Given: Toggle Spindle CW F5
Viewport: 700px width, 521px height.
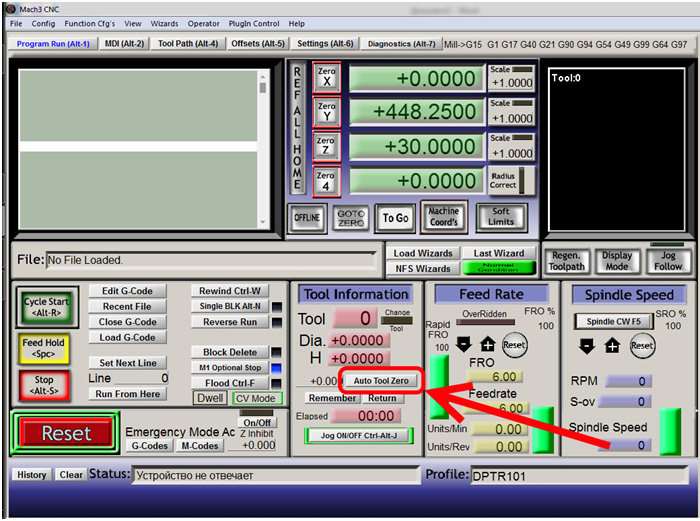Looking at the screenshot, I should pos(613,321).
